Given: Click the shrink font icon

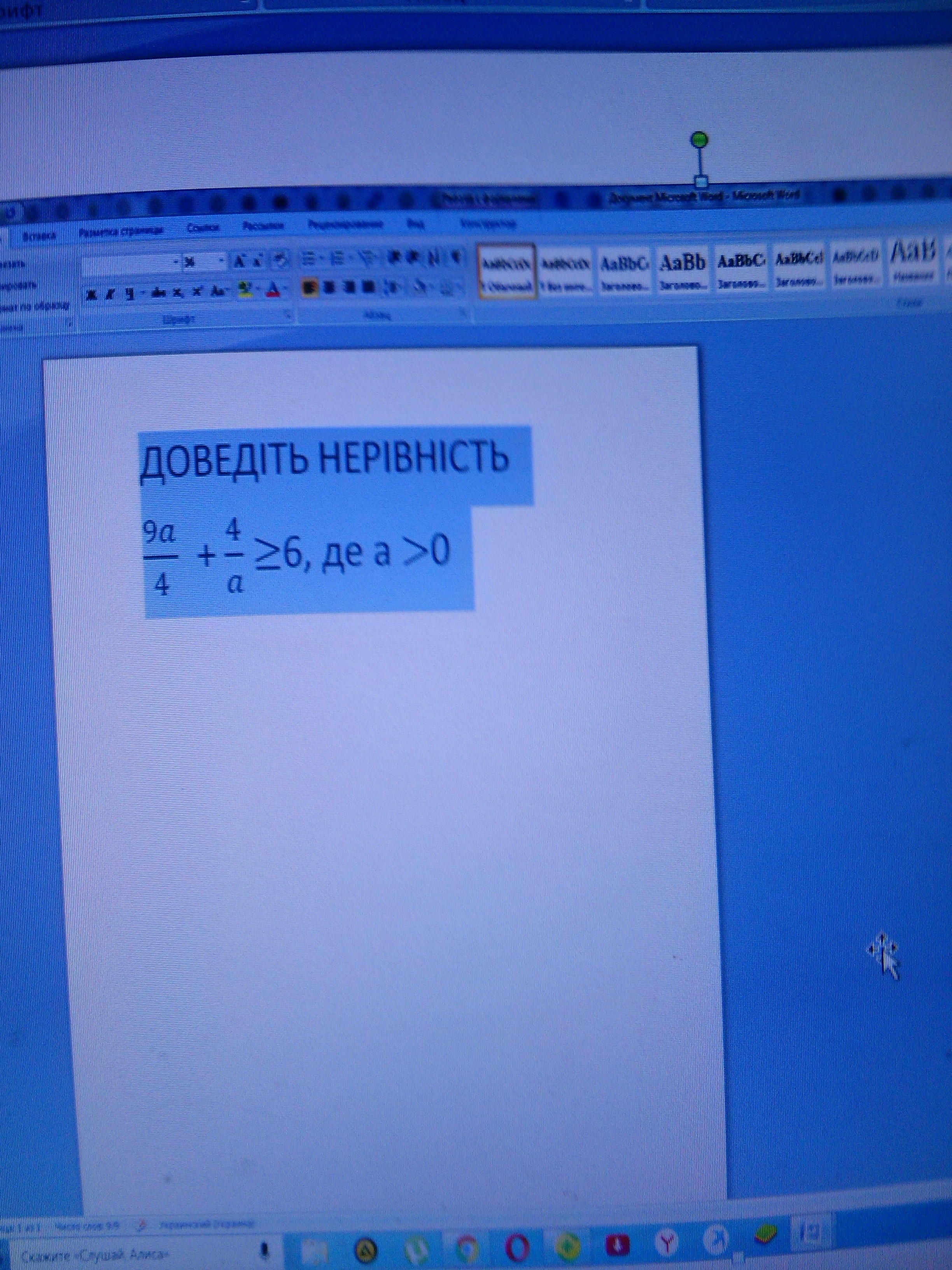Looking at the screenshot, I should pos(258,261).
